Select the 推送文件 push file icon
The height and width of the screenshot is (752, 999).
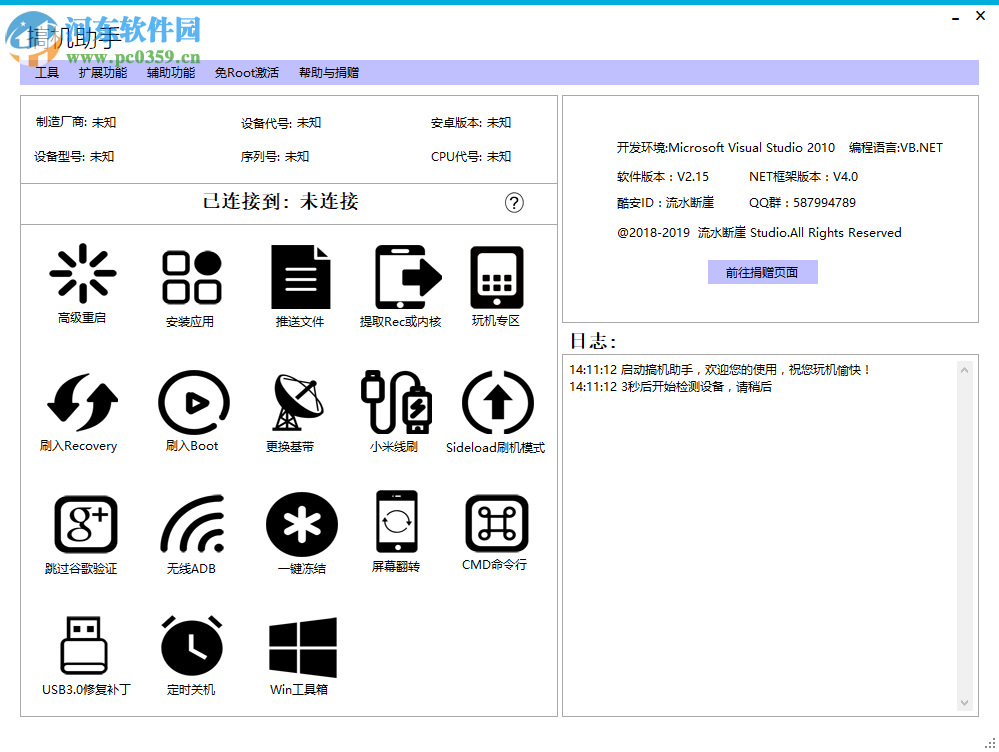pos(301,277)
